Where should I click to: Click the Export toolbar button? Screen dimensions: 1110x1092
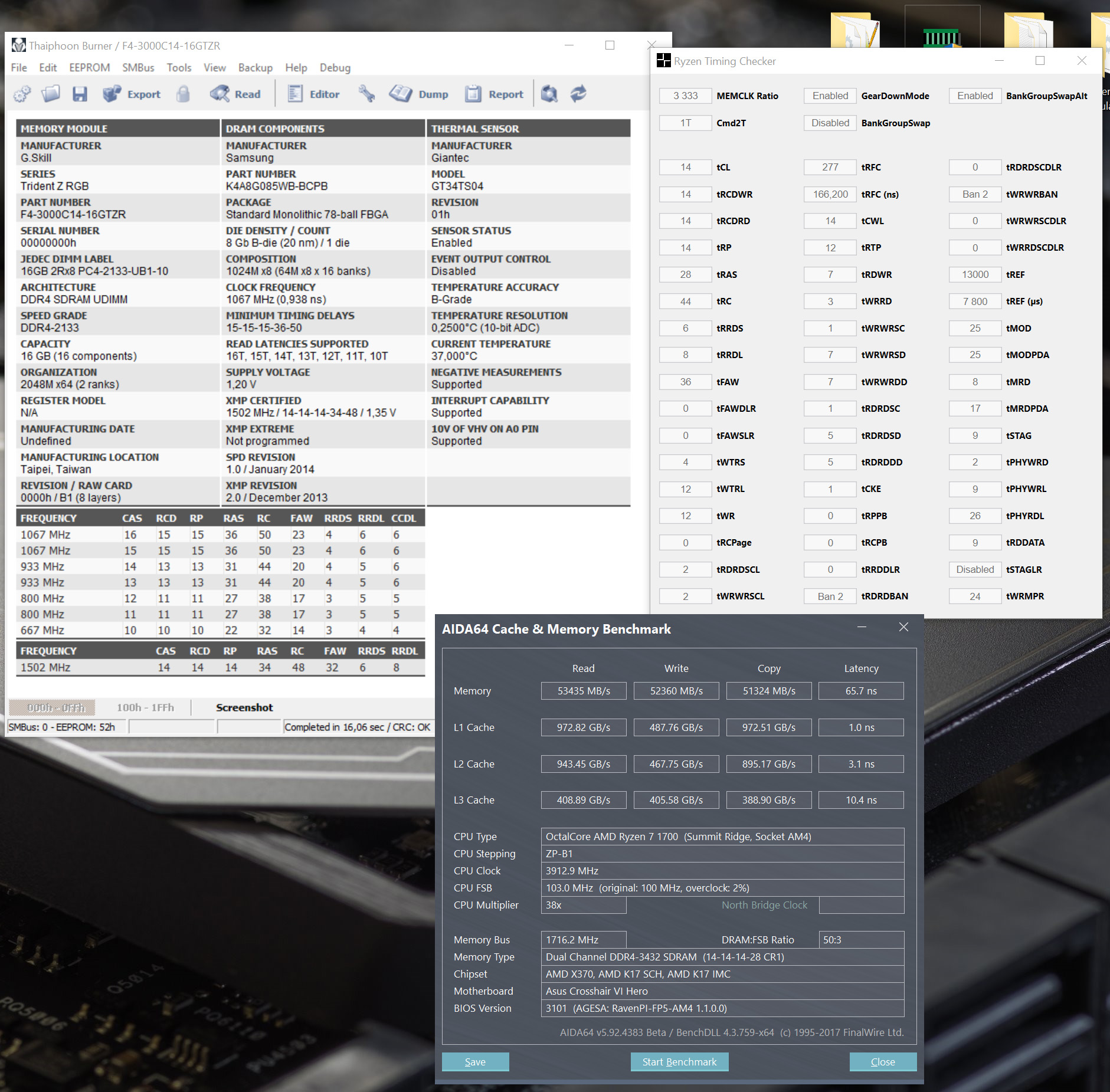(x=131, y=94)
